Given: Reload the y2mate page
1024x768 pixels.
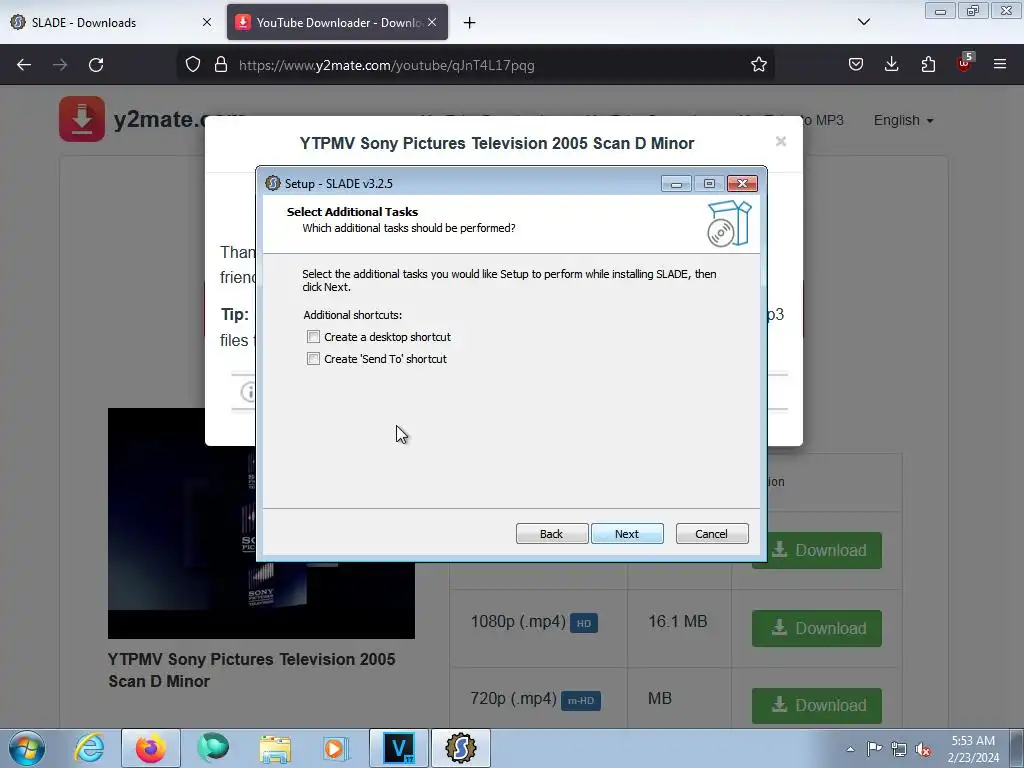Looking at the screenshot, I should (96, 65).
